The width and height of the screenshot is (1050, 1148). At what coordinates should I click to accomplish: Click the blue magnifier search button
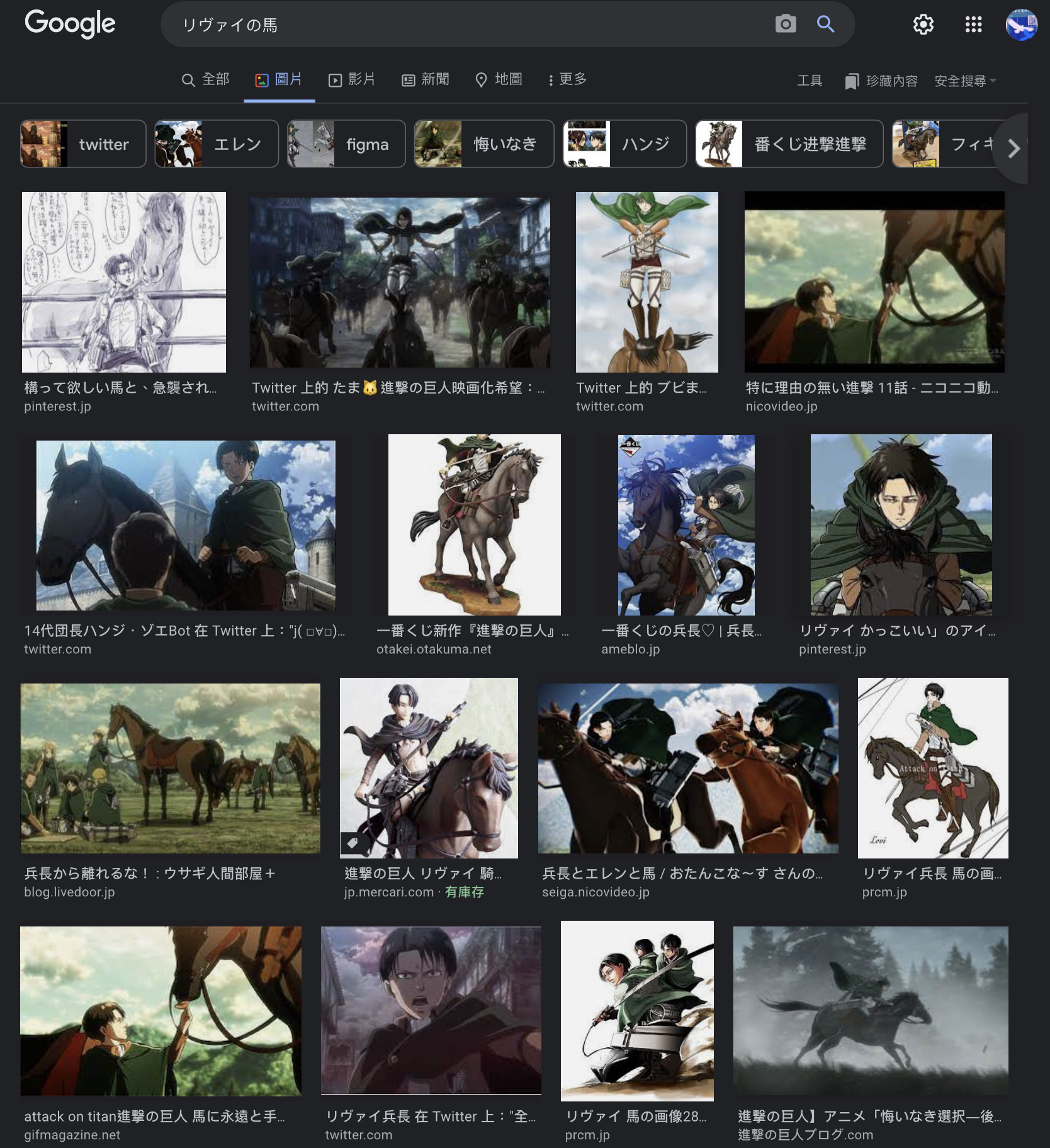[825, 24]
